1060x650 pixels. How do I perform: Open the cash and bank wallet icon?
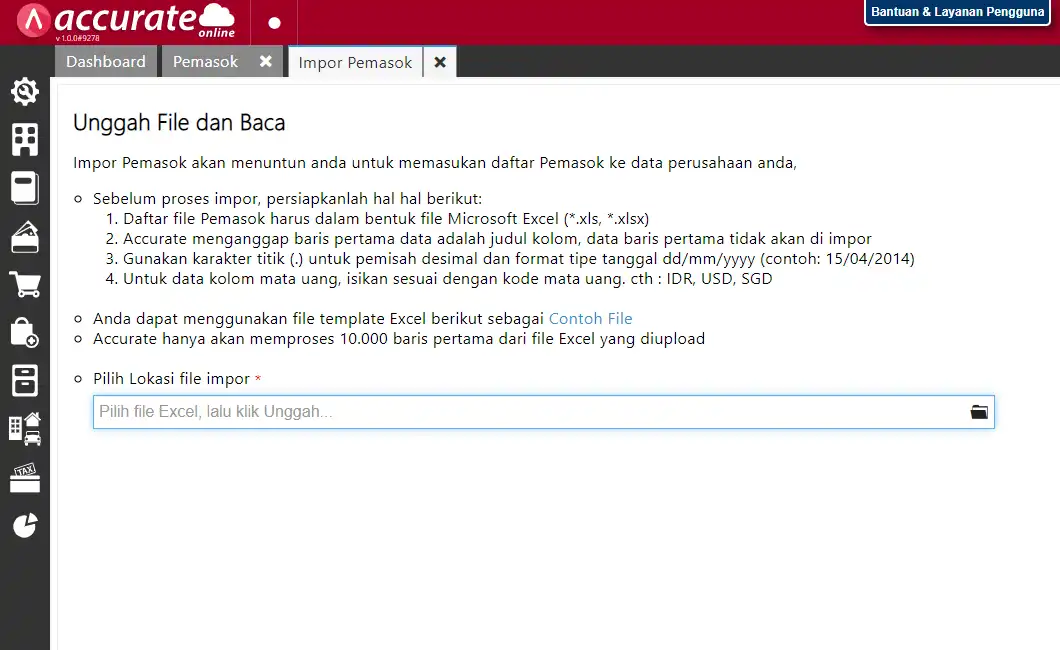tap(24, 236)
